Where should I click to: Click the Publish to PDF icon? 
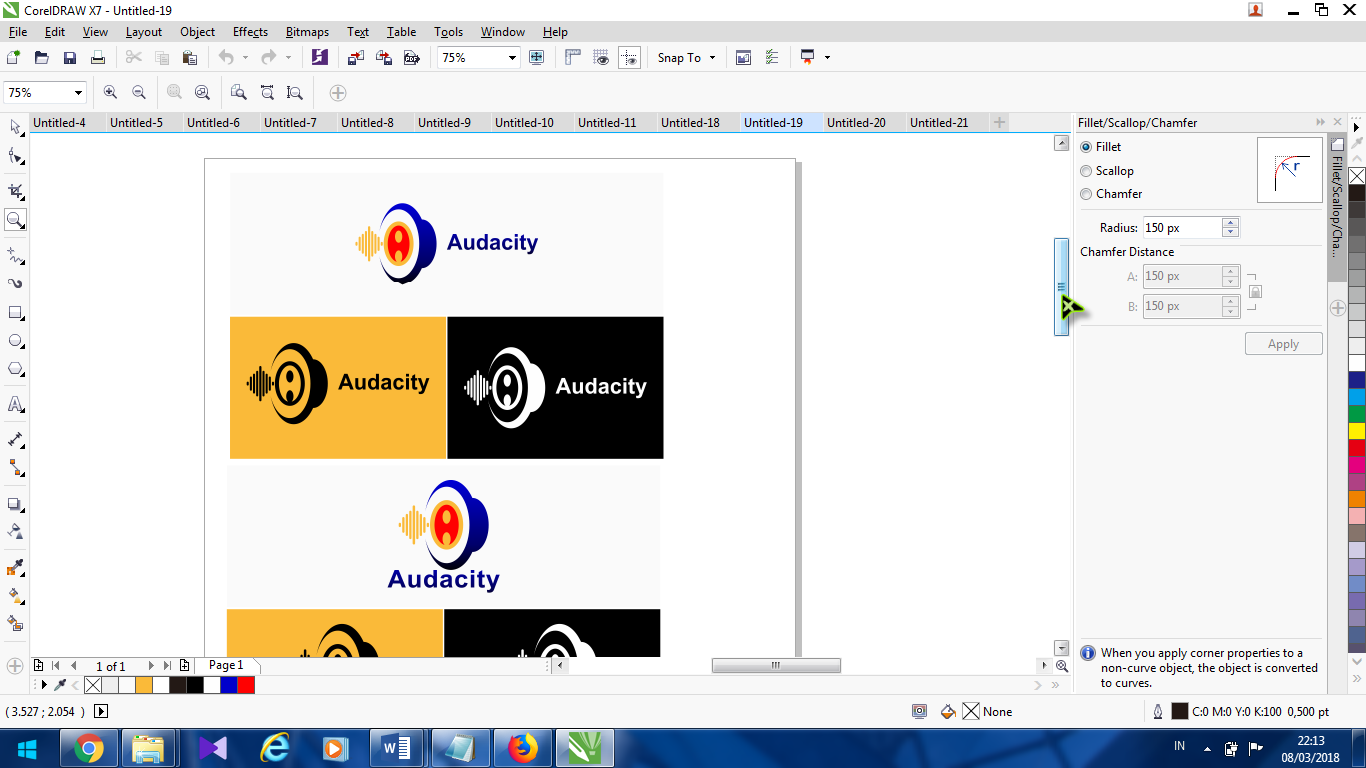click(x=411, y=57)
